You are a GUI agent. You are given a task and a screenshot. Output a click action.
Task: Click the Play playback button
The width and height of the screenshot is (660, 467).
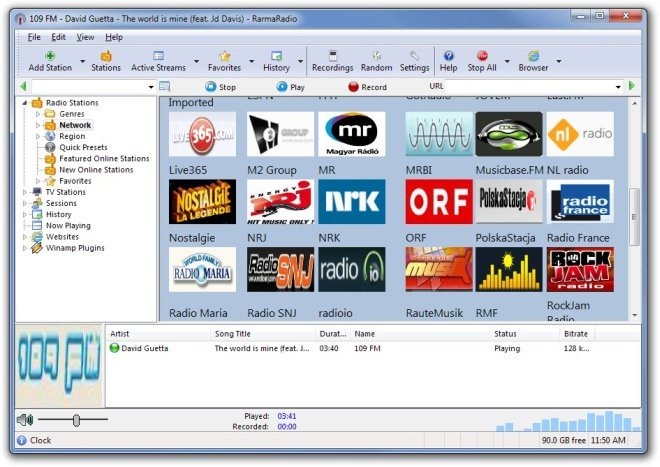coord(290,87)
